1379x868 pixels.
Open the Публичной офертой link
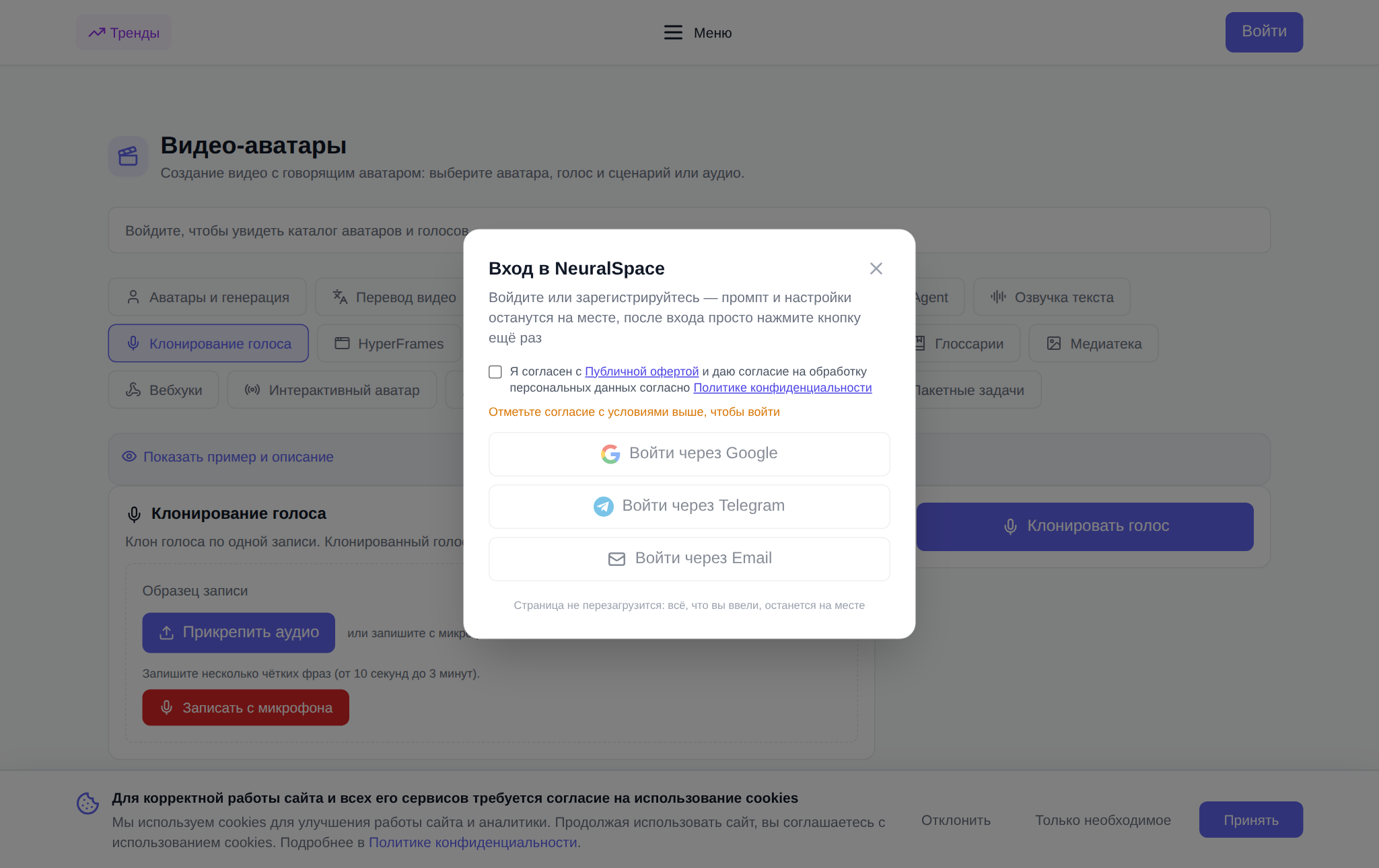[641, 371]
